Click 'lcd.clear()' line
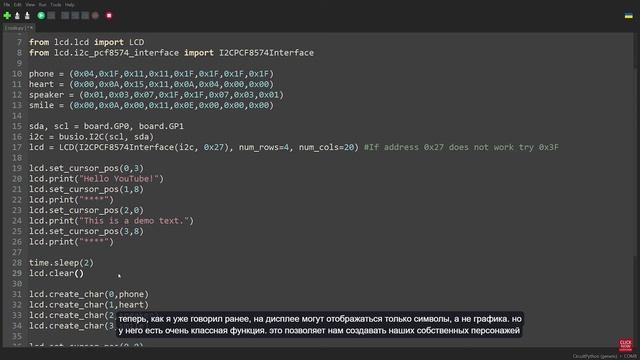The image size is (640, 360). tap(56, 273)
